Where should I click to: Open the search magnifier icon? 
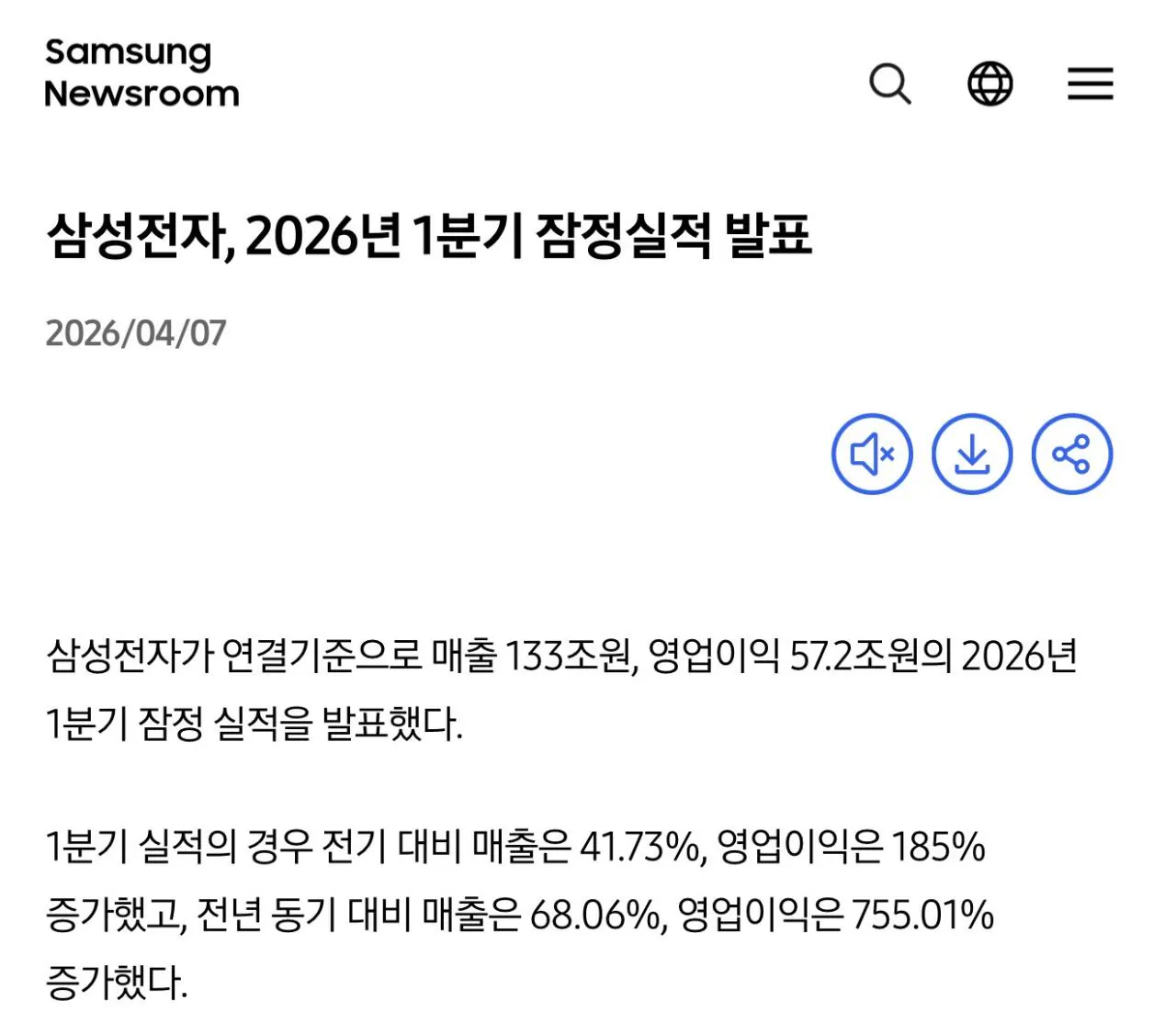(889, 84)
